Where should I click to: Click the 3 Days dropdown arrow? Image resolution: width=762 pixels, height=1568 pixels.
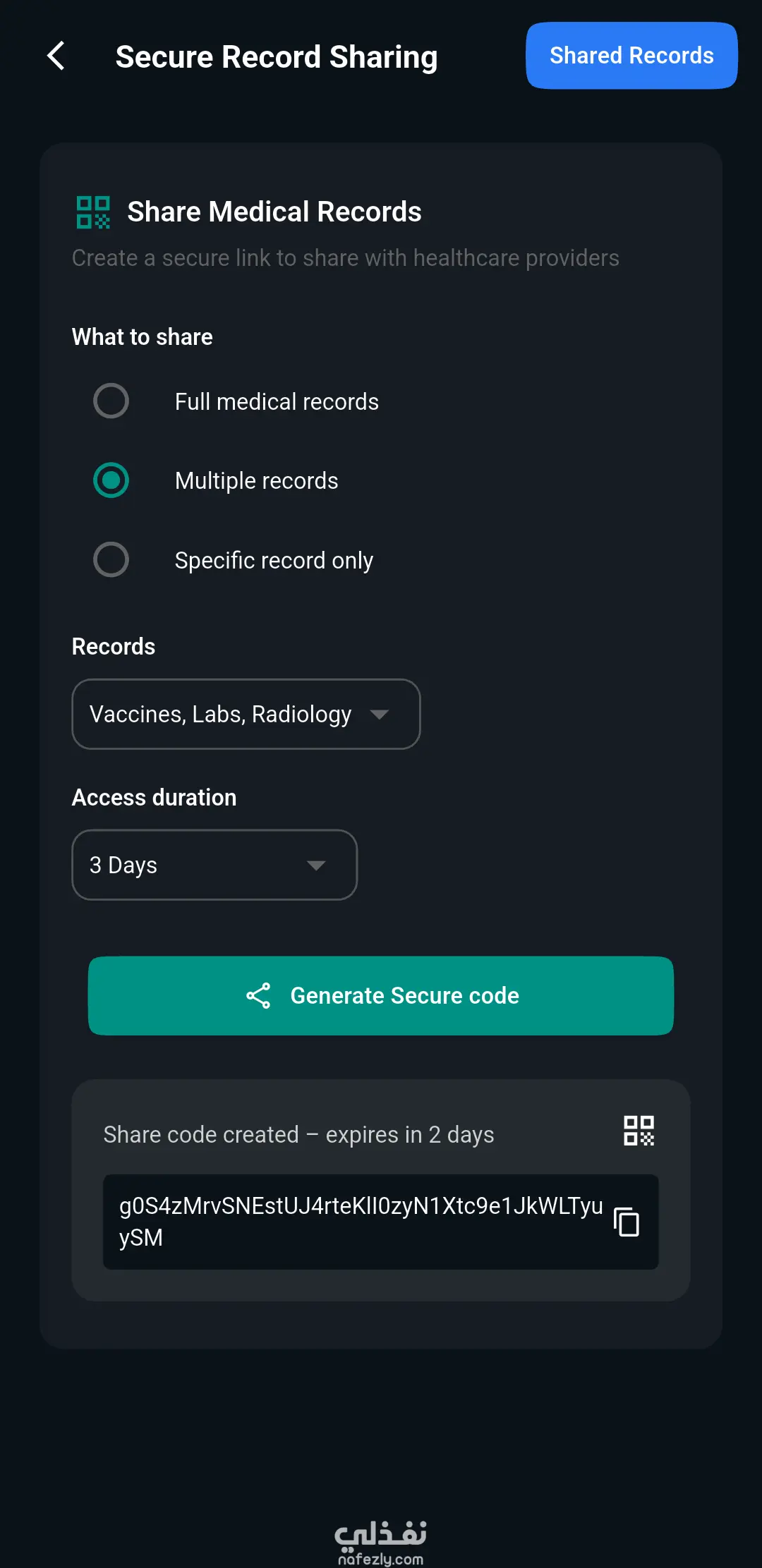pyautogui.click(x=316, y=865)
